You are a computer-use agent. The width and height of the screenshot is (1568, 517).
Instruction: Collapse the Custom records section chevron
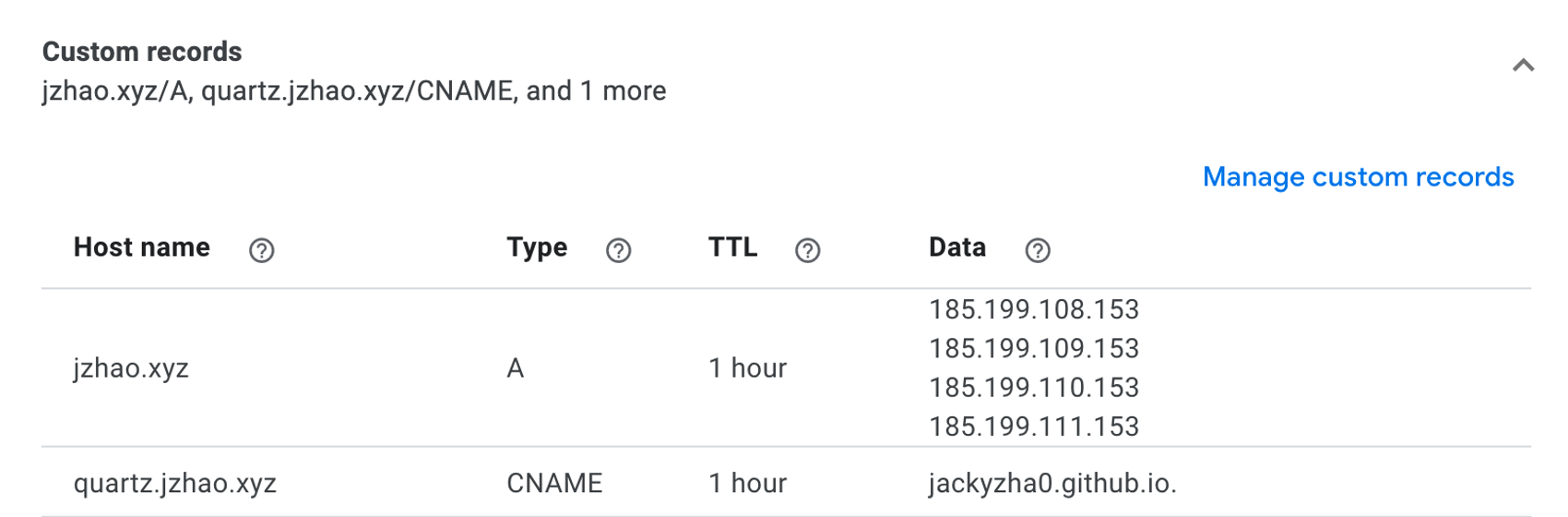coord(1523,66)
